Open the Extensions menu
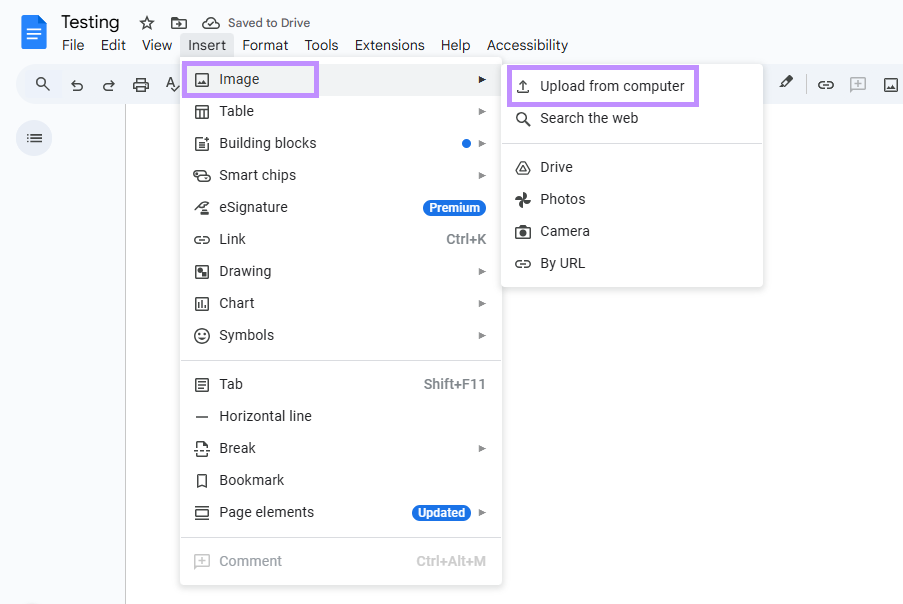Screen dimensions: 903x604 tap(389, 45)
